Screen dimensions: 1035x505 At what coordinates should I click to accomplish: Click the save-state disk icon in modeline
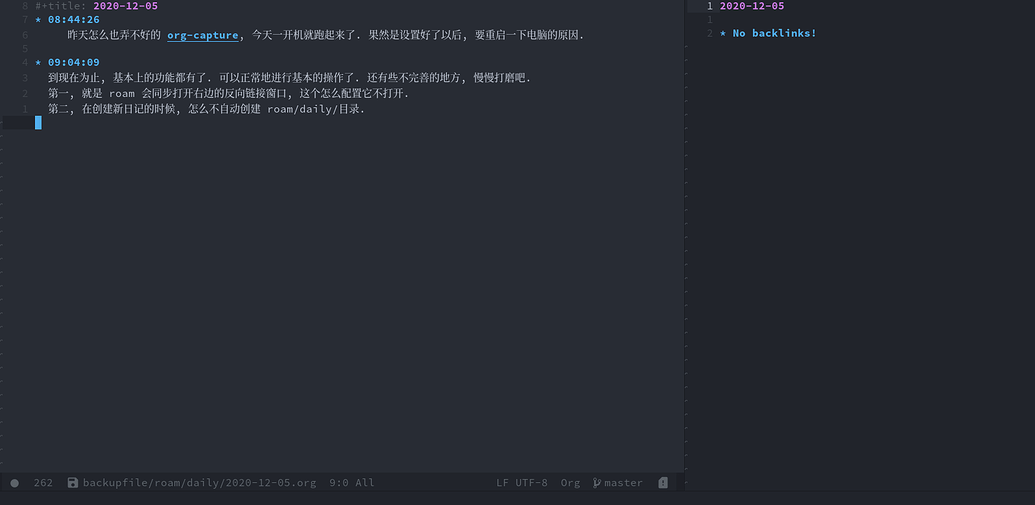[x=73, y=483]
